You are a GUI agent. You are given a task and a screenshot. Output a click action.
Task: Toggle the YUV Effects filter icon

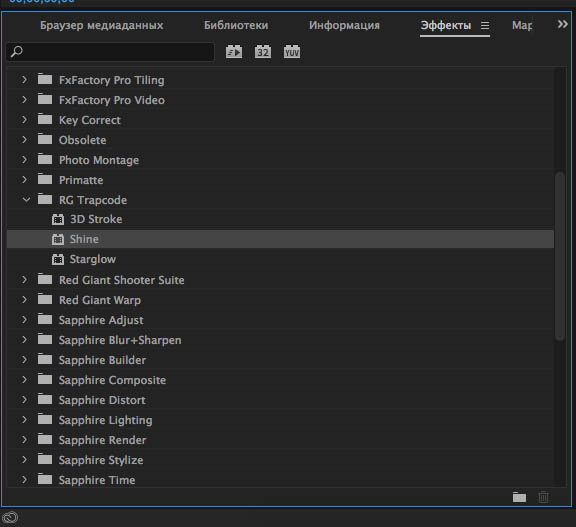[x=292, y=52]
